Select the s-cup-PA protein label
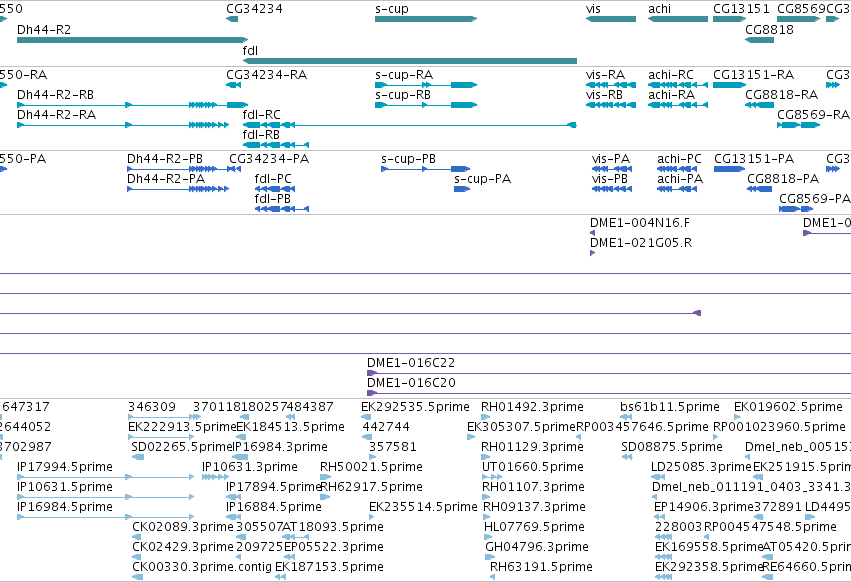Image resolution: width=851 pixels, height=582 pixels. pos(482,179)
